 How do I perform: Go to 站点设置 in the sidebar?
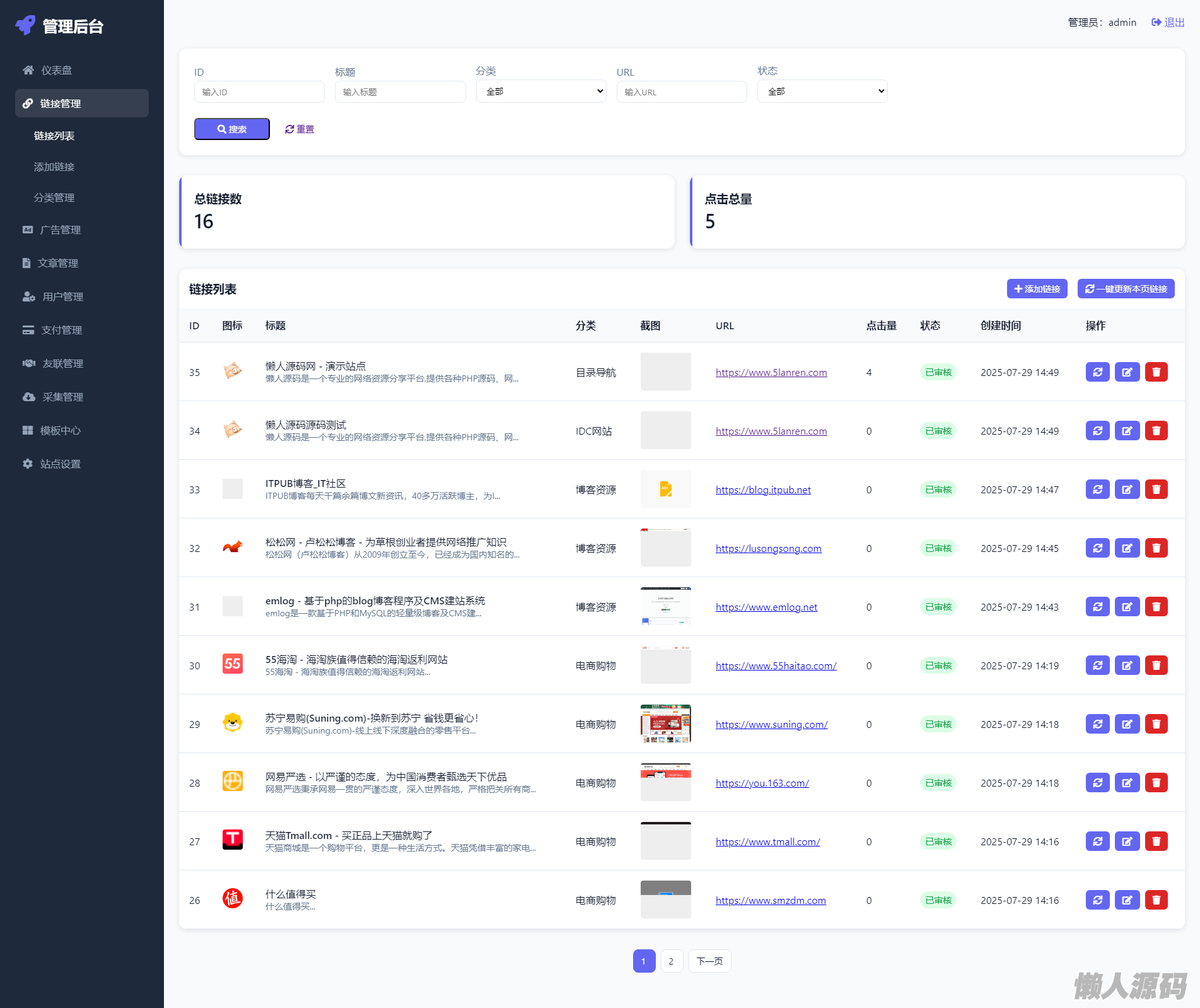(x=61, y=464)
